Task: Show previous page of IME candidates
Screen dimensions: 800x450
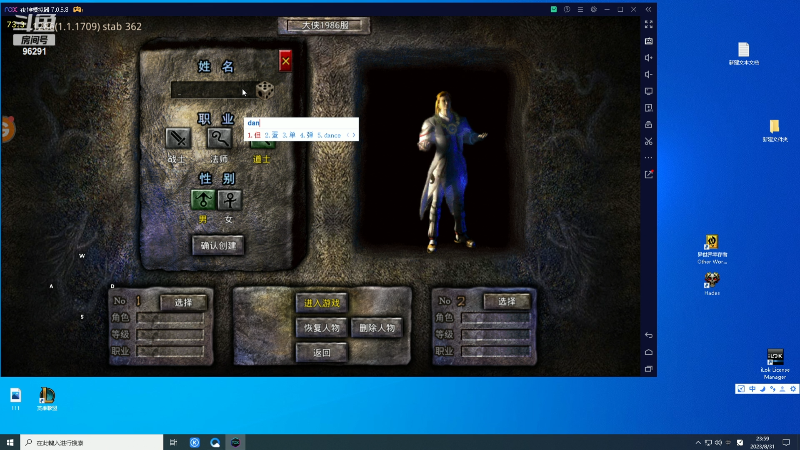Action: [348, 135]
